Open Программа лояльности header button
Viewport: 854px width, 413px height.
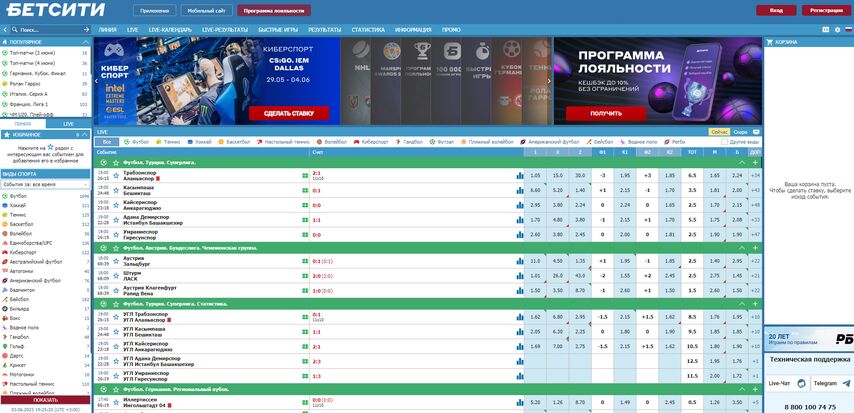coord(274,10)
